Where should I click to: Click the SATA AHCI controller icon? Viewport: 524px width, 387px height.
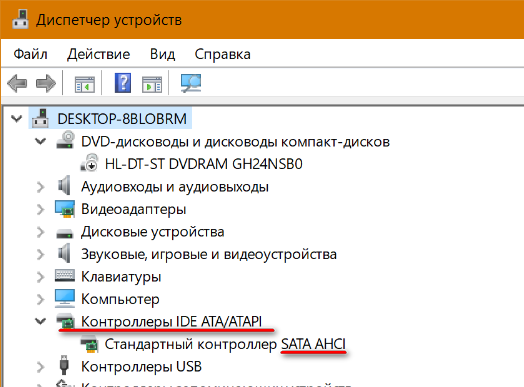[90, 345]
